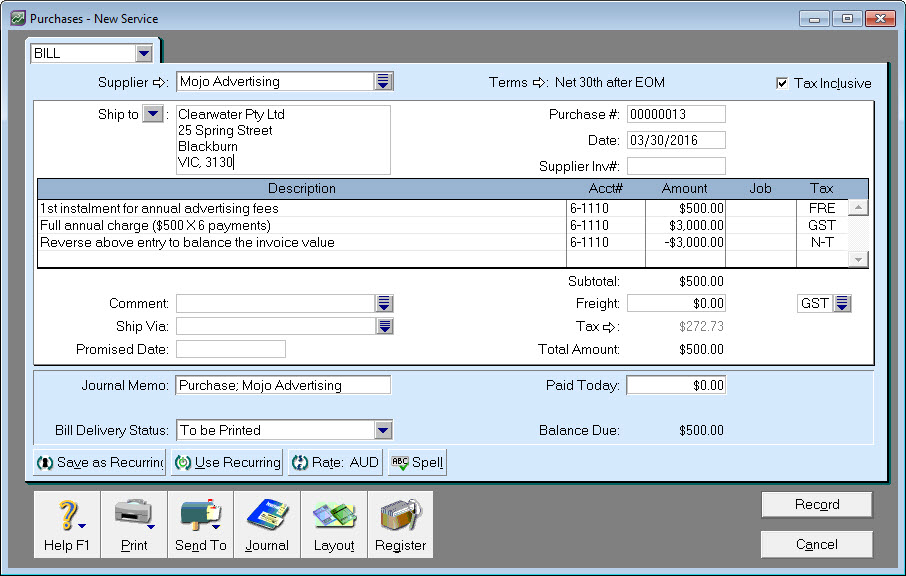Click Use Recurring button
This screenshot has height=576, width=906.
pos(226,463)
